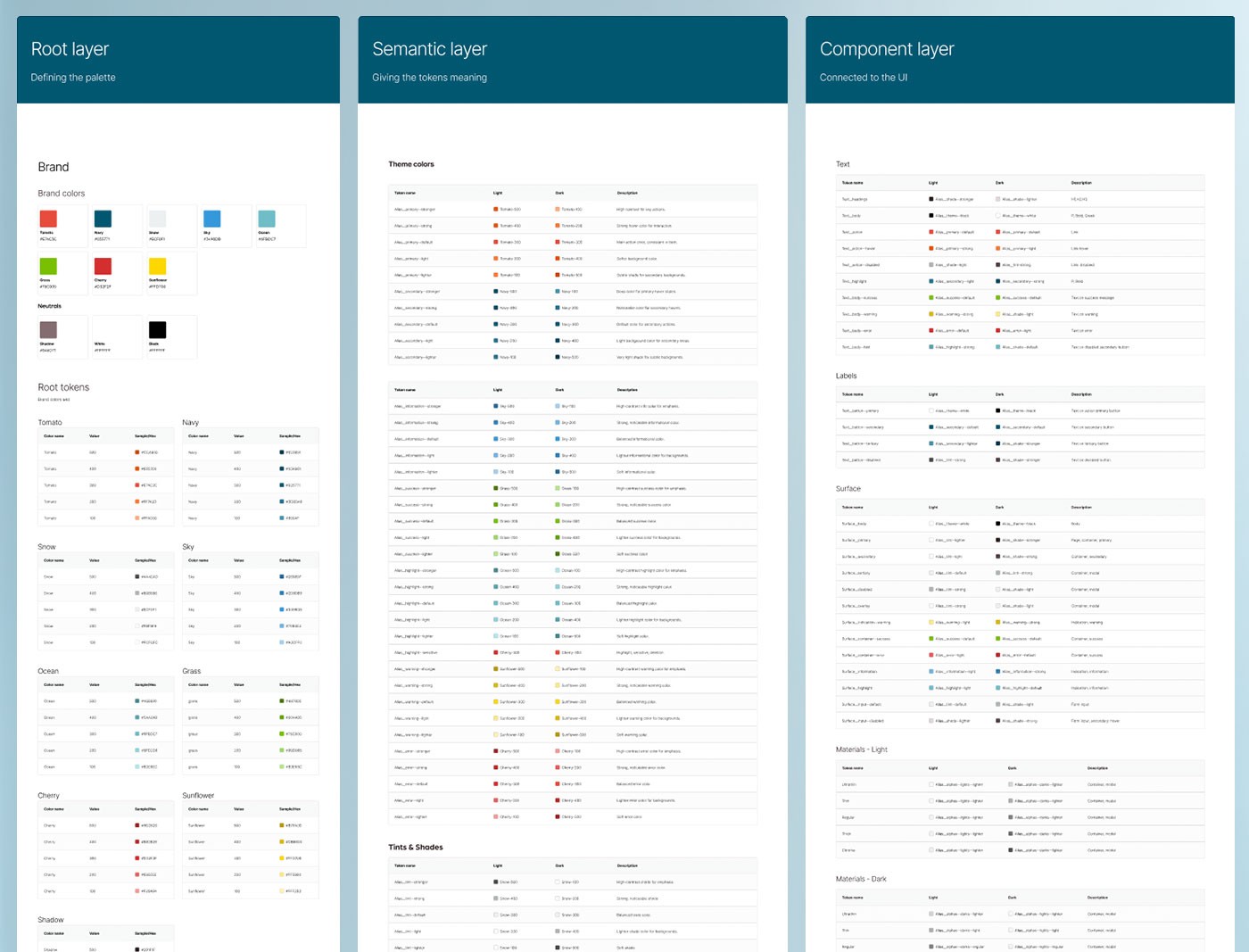Click the Cherry chip beside Alias_error--strong token

click(x=494, y=766)
